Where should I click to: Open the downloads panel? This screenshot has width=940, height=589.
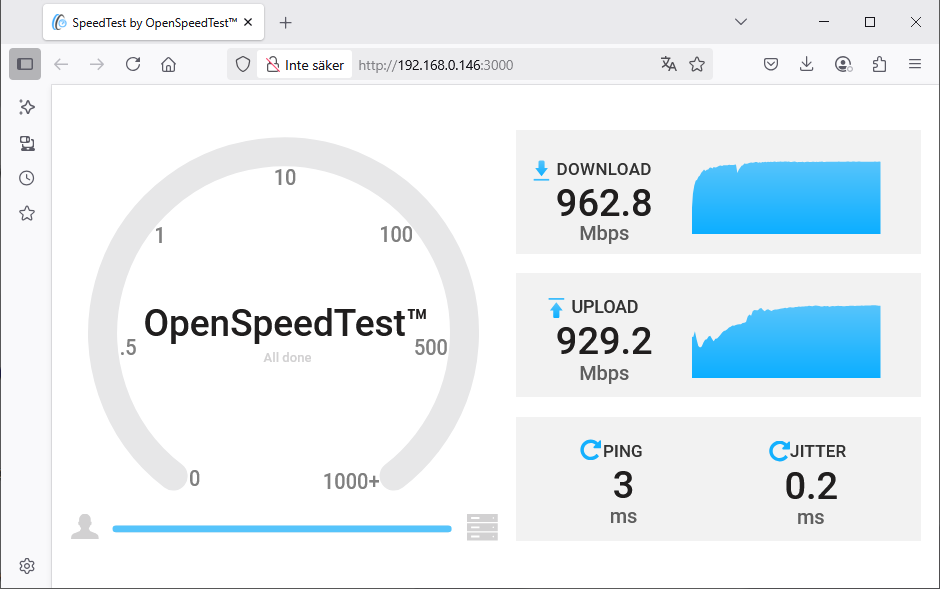pos(807,64)
